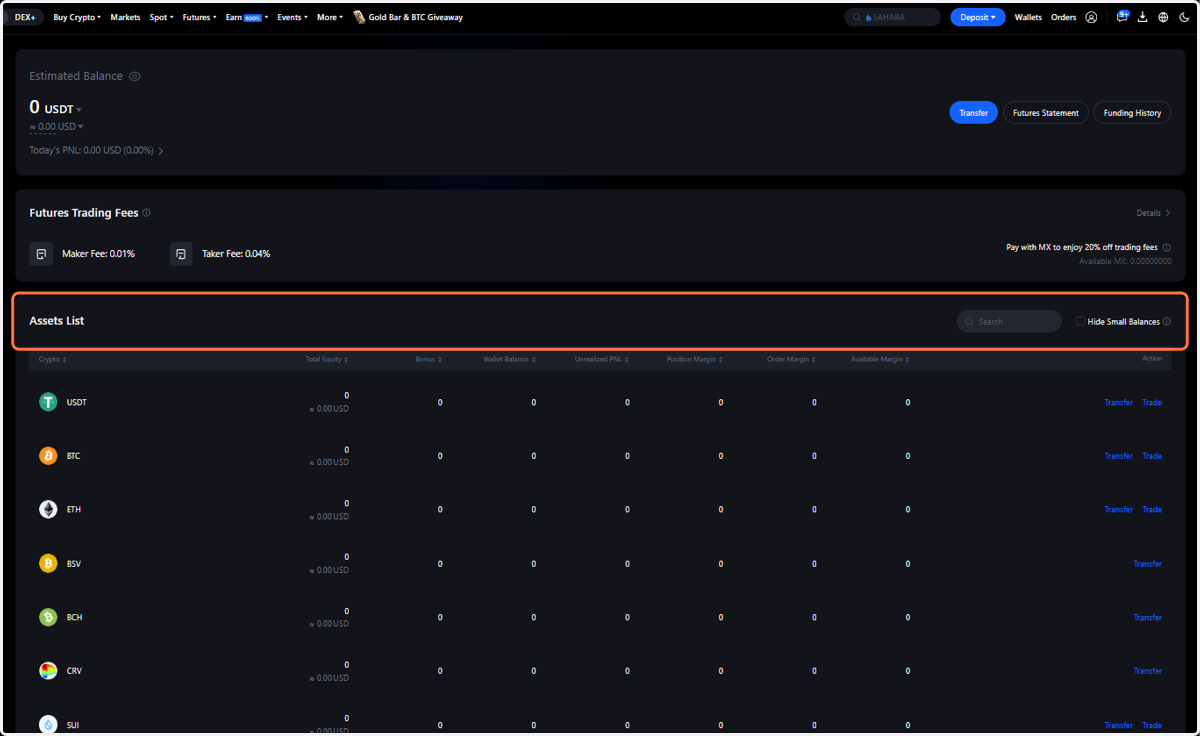Open Futures Statement

click(x=1046, y=113)
